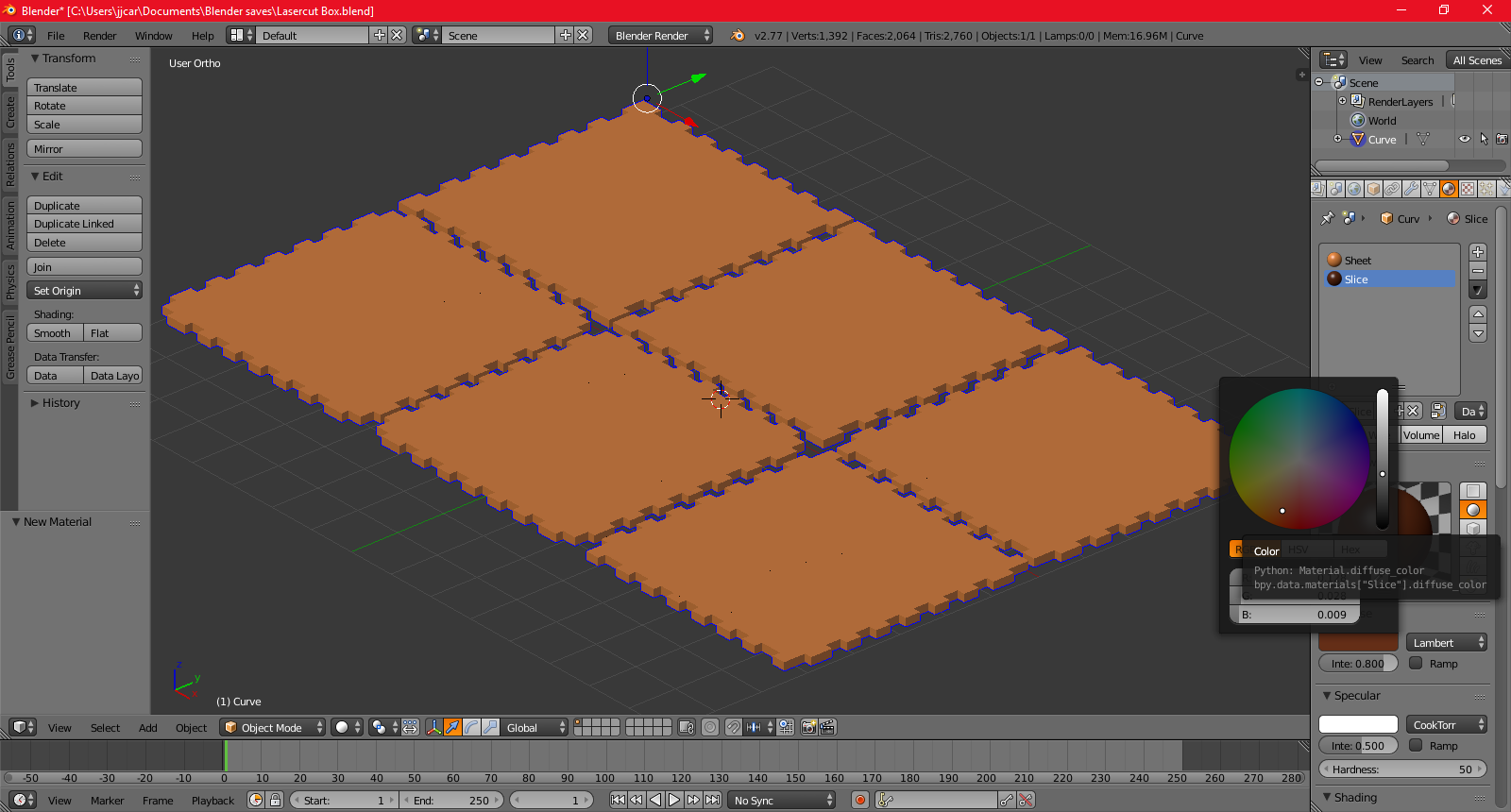Enable the scale manipulator
Screen dimensions: 1511x812
point(491,727)
